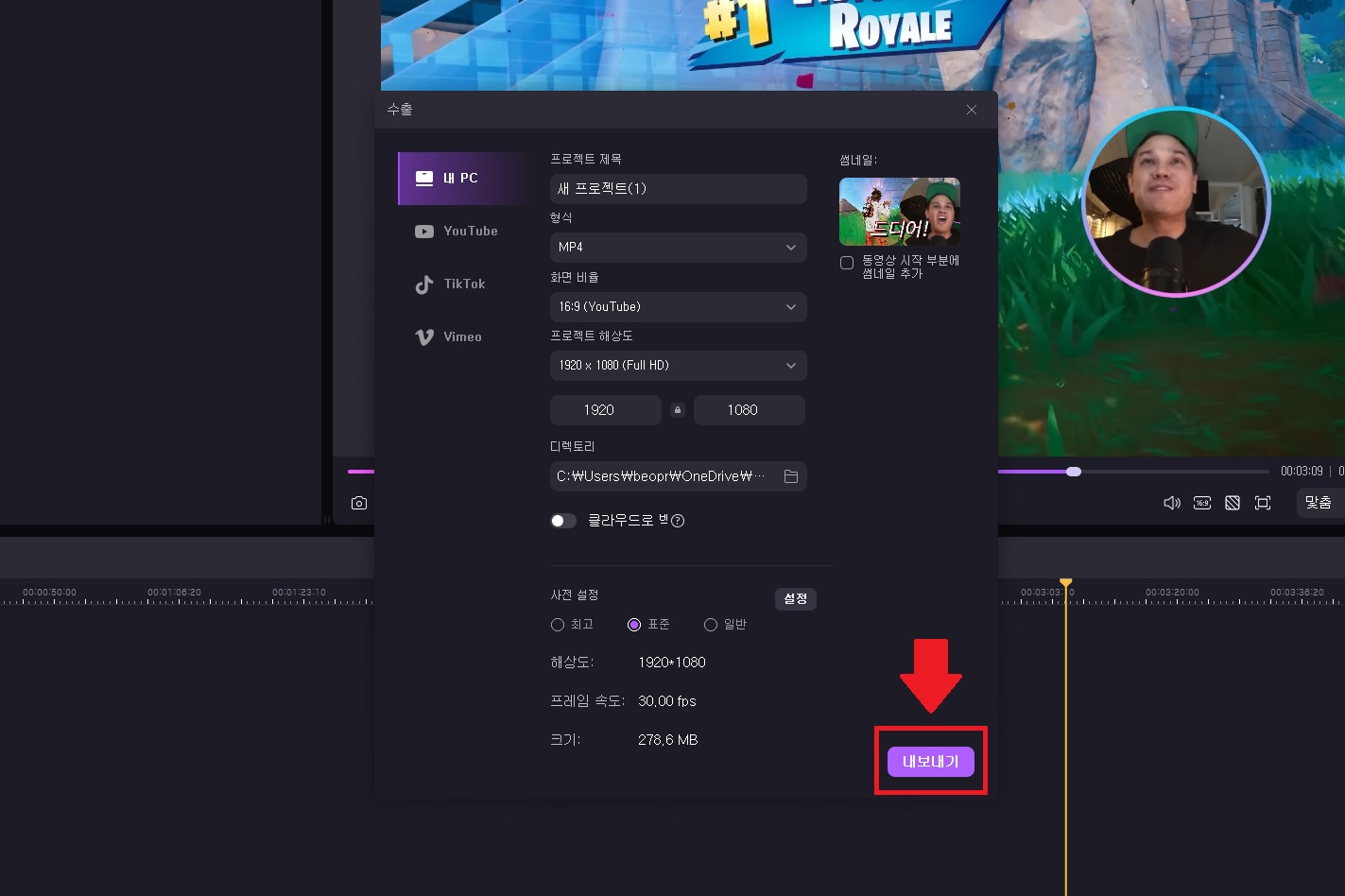Open the 설정 preset settings button
Viewport: 1345px width, 896px height.
[796, 599]
